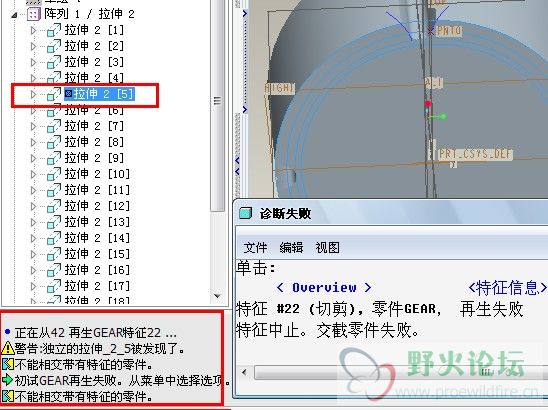This screenshot has width=548, height=410.
Task: Click the <特征信息> link
Action: point(507,288)
